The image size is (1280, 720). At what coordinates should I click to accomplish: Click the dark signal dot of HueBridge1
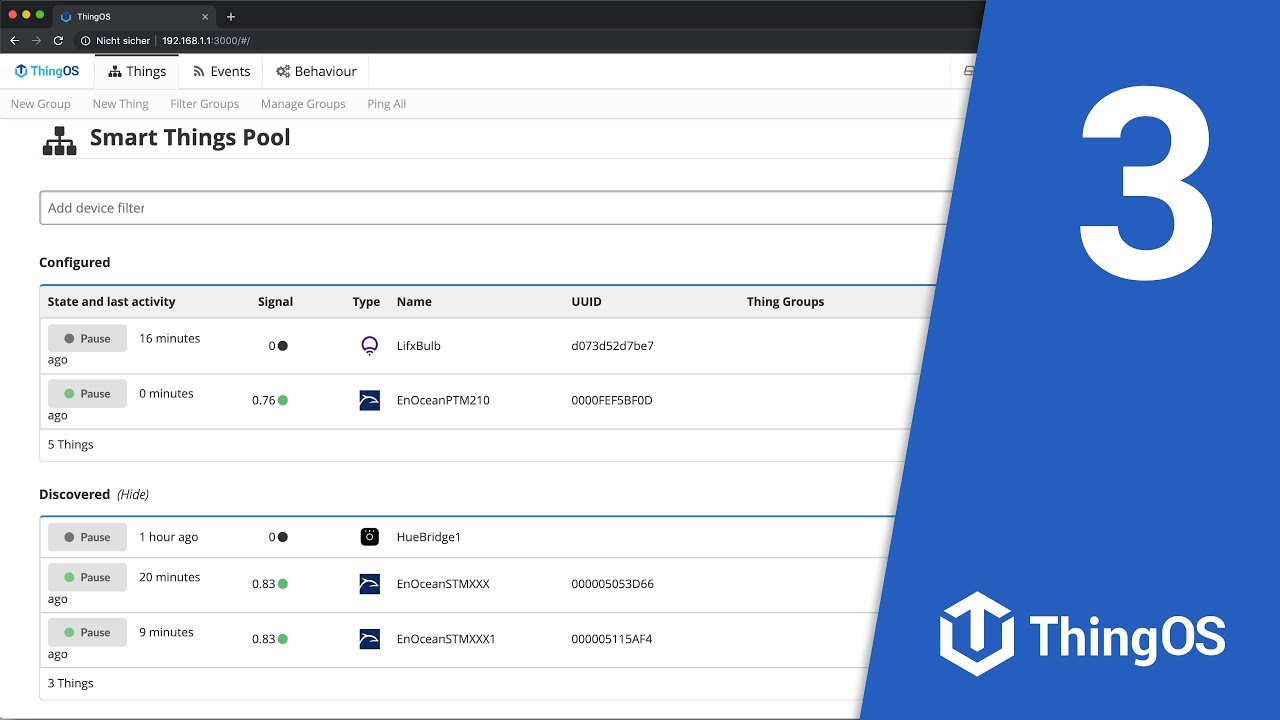point(282,537)
